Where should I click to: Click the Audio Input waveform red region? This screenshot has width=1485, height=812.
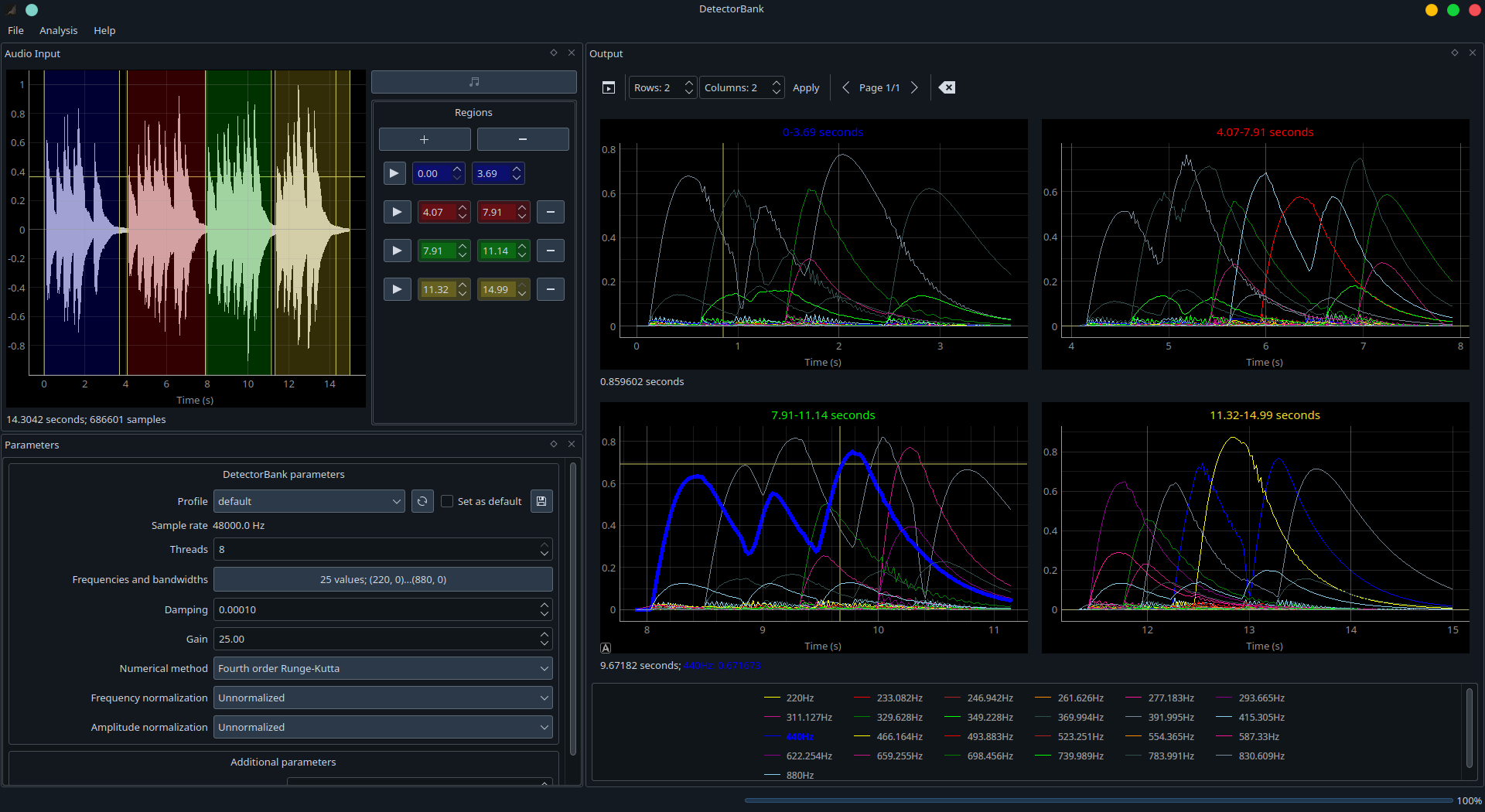point(166,223)
